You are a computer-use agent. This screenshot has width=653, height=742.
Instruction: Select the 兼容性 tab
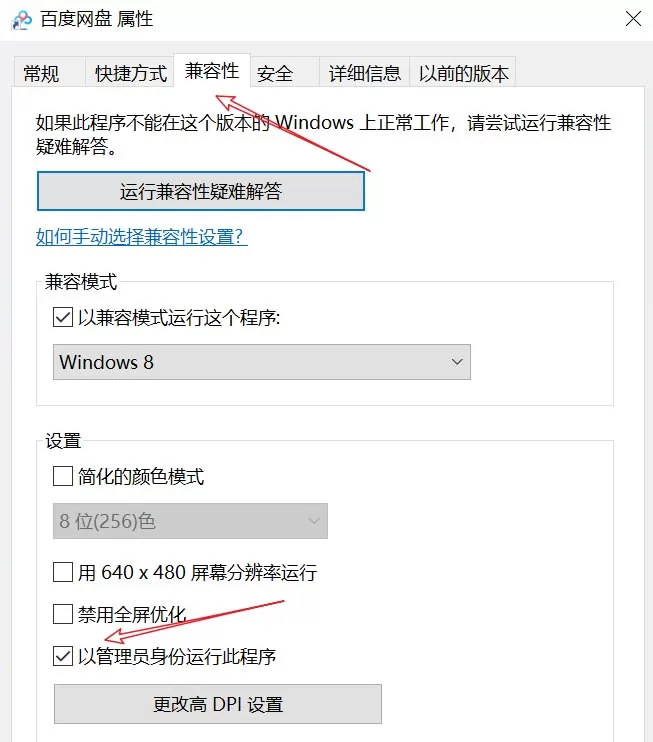click(212, 71)
